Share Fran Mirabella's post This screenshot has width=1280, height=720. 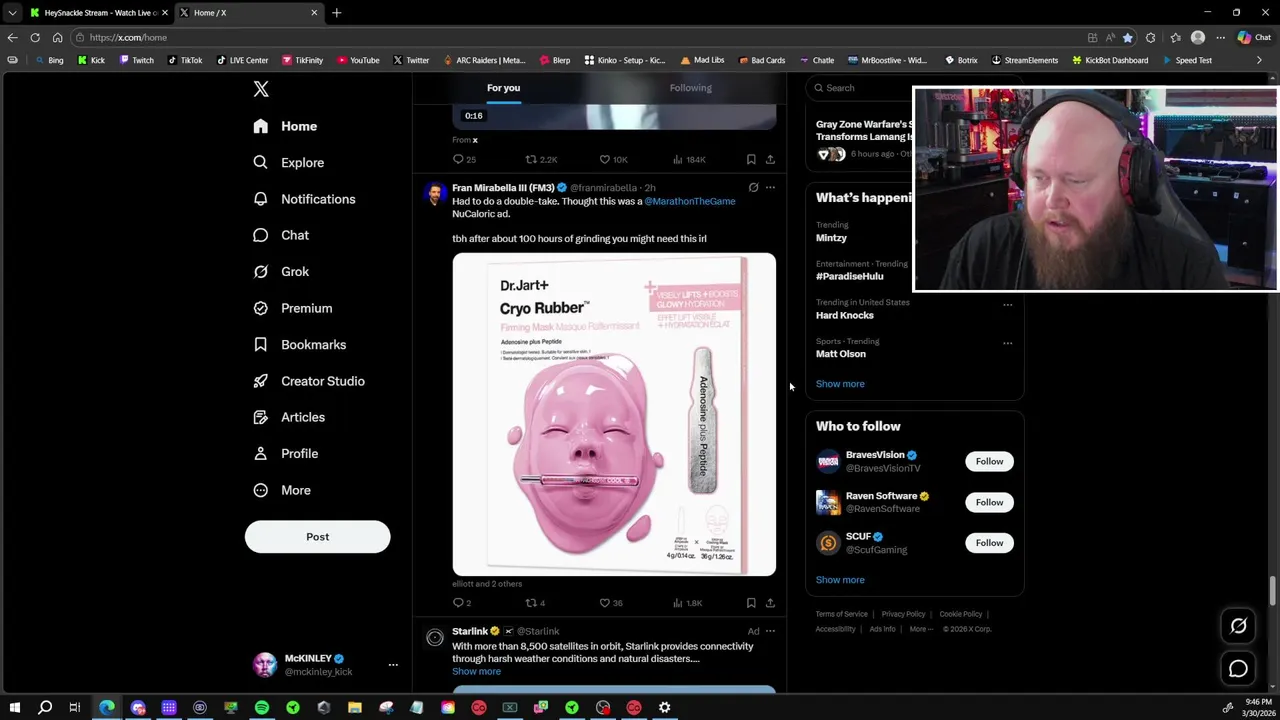[x=770, y=603]
